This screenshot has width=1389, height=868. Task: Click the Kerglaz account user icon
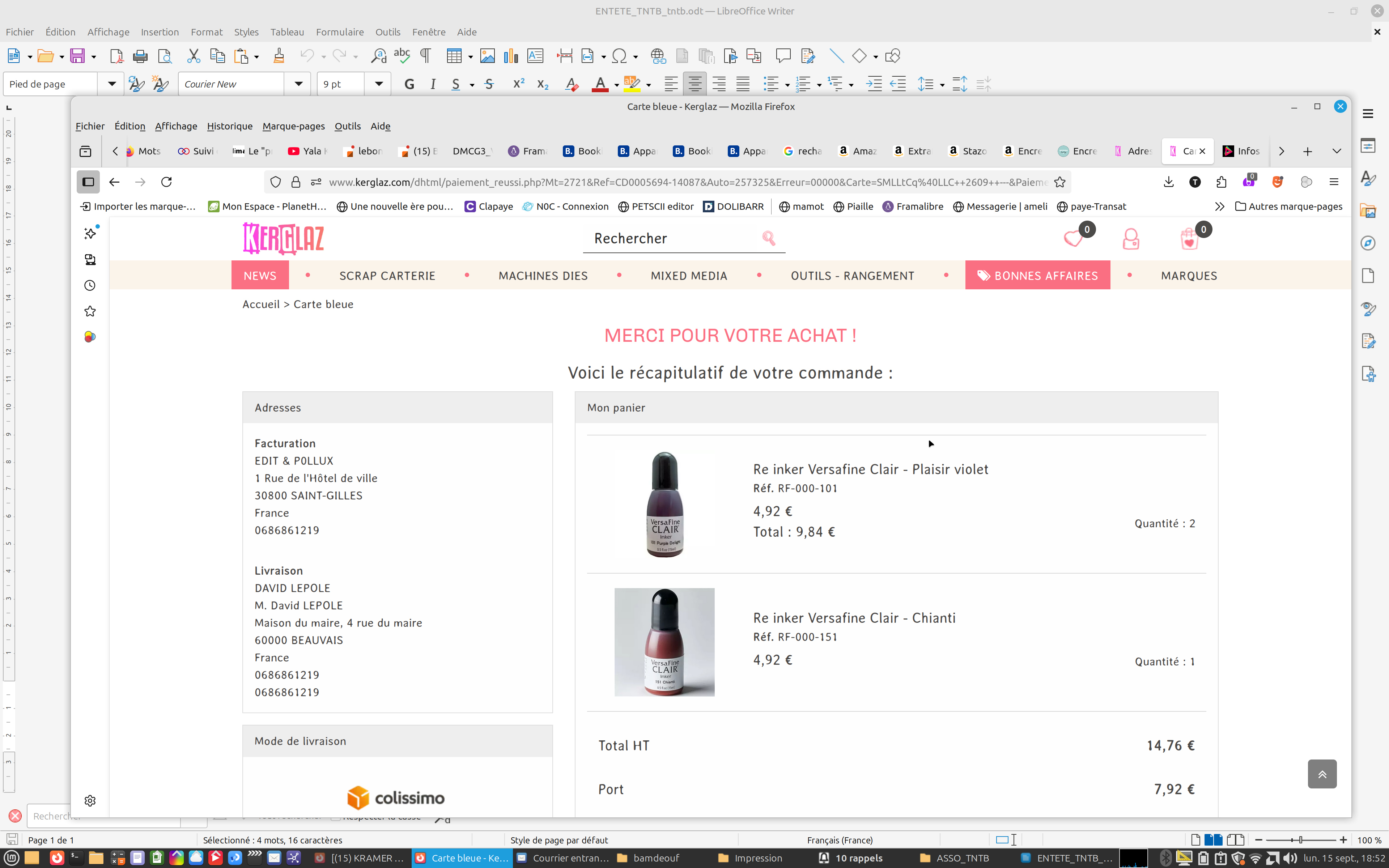pos(1131,239)
